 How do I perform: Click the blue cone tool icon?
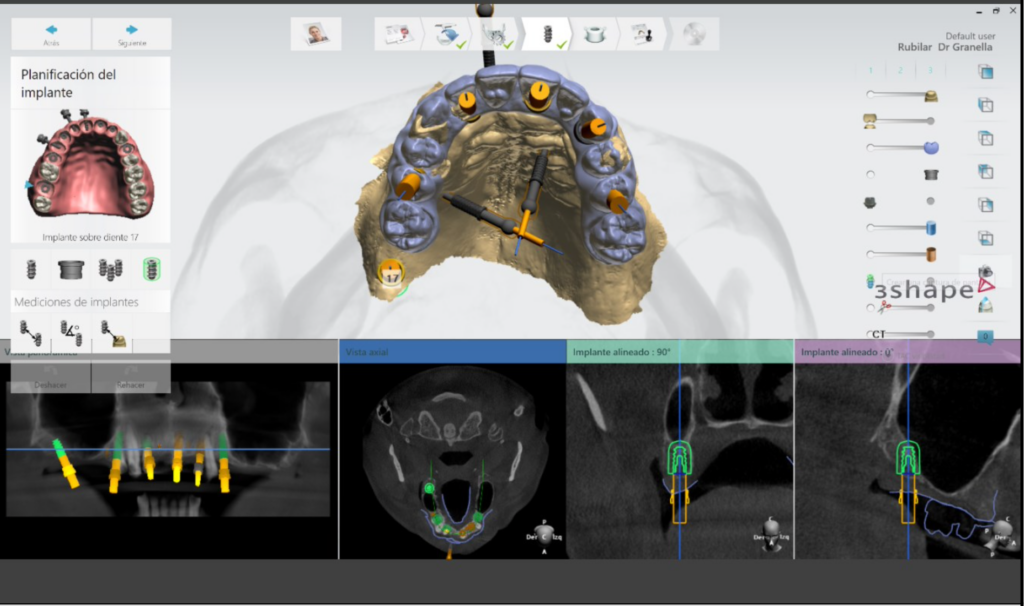tap(985, 305)
